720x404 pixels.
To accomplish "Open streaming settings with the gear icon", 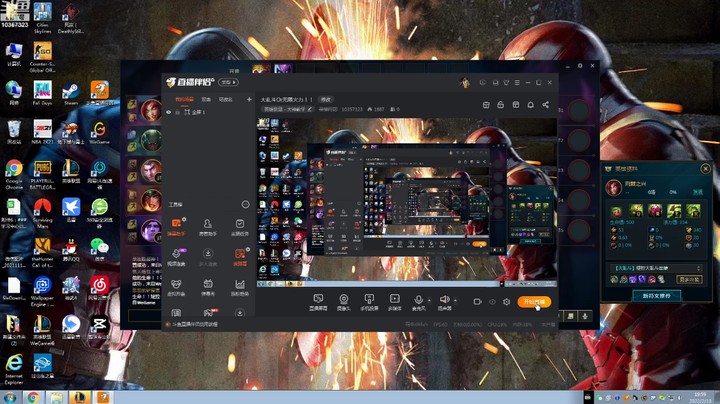I will pos(506,302).
